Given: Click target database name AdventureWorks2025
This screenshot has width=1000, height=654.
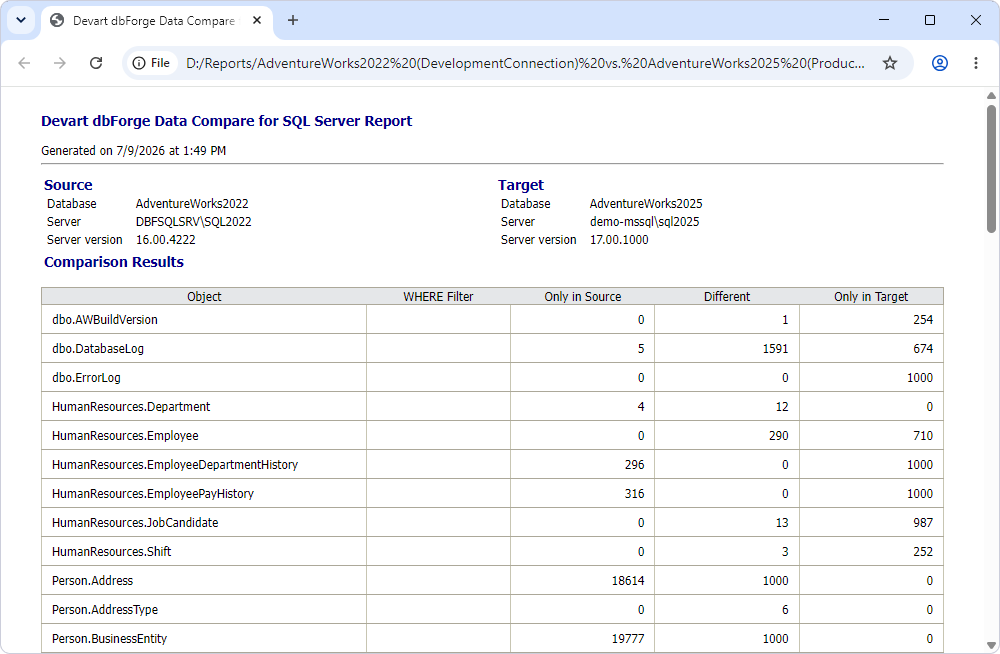Looking at the screenshot, I should click(x=646, y=204).
